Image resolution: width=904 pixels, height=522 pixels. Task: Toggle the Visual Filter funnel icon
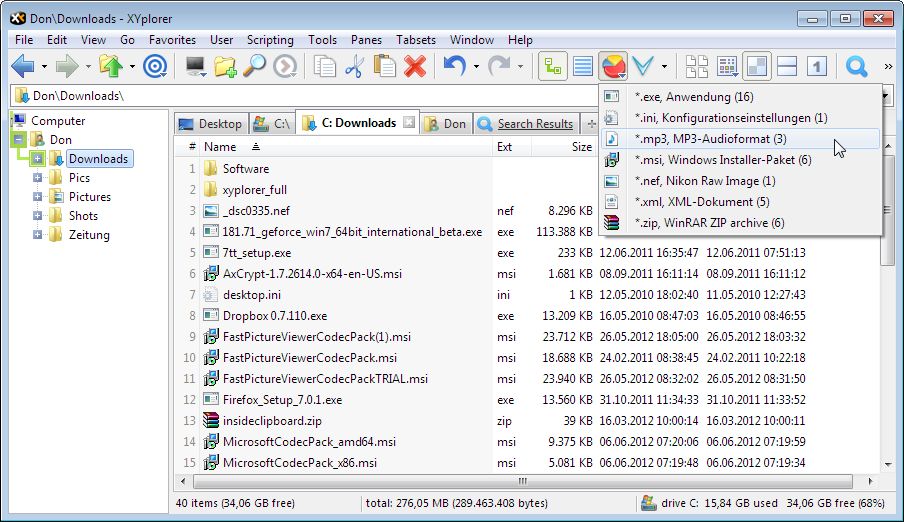click(x=643, y=66)
